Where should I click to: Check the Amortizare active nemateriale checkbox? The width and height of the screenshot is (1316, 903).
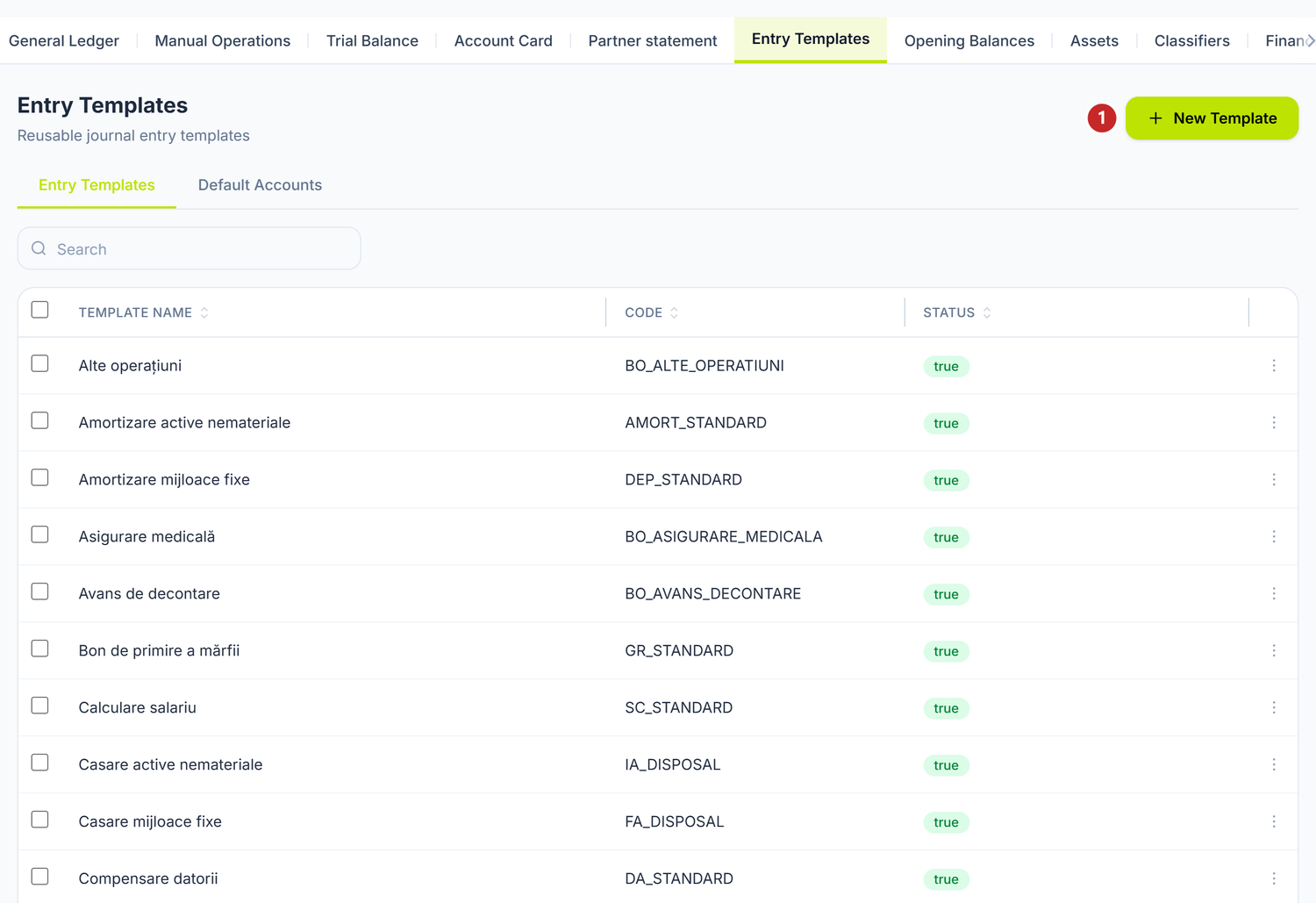pyautogui.click(x=39, y=420)
